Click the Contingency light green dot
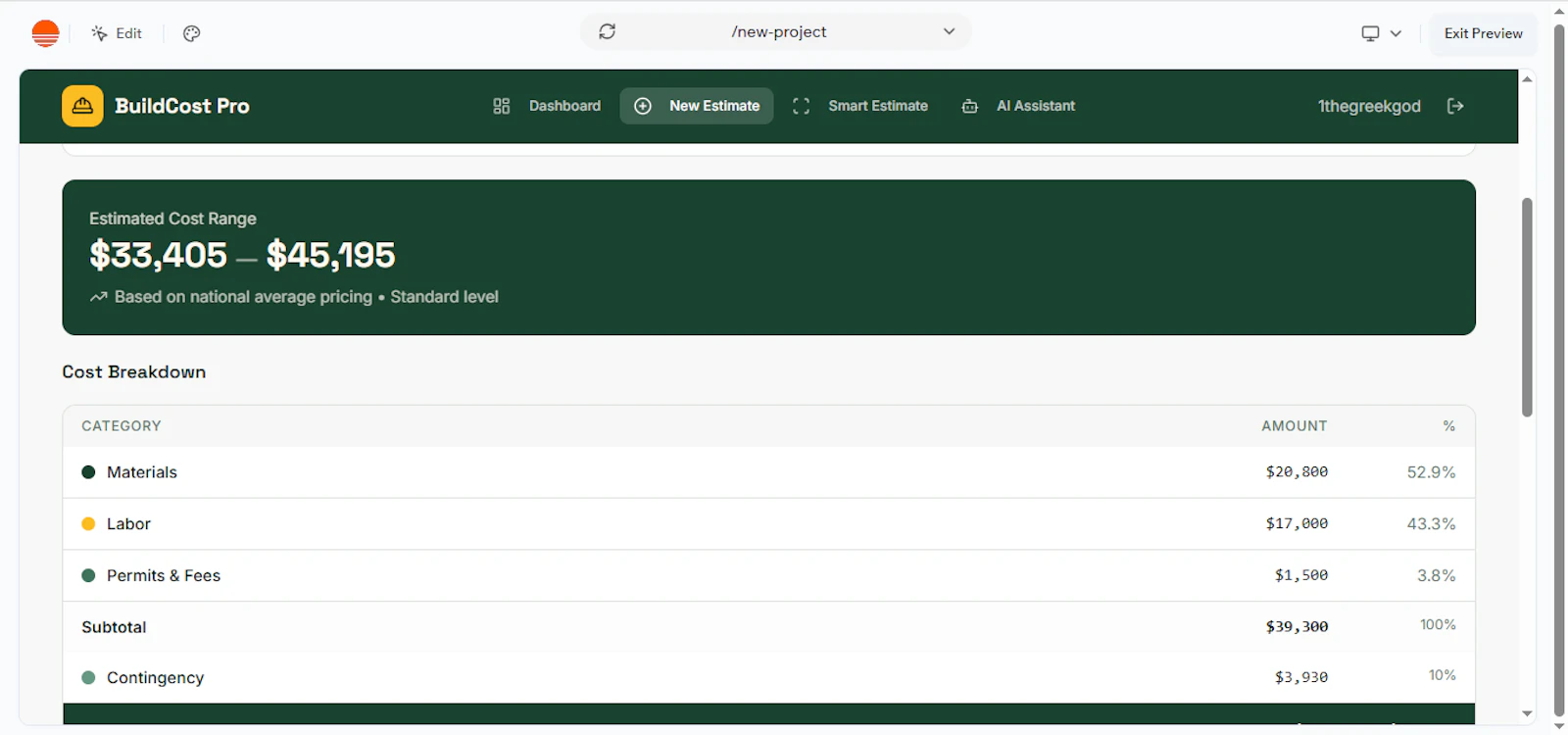 pos(88,678)
